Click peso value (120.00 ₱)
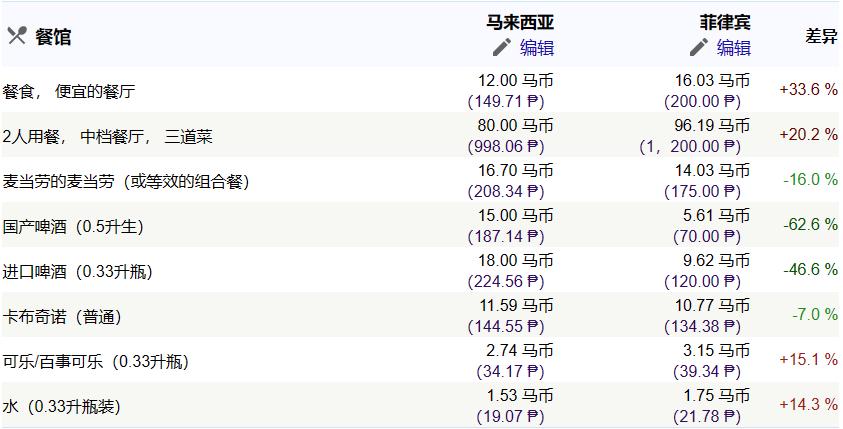Viewport: 843px width, 429px height. coord(703,282)
